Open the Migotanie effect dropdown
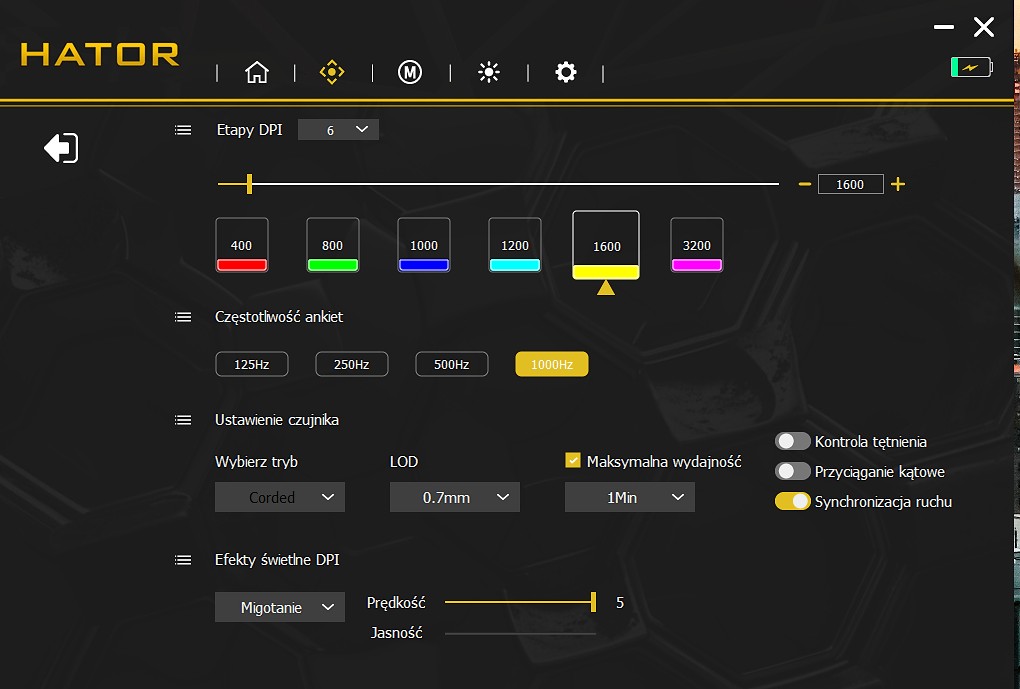Image resolution: width=1020 pixels, height=689 pixels. [x=280, y=606]
